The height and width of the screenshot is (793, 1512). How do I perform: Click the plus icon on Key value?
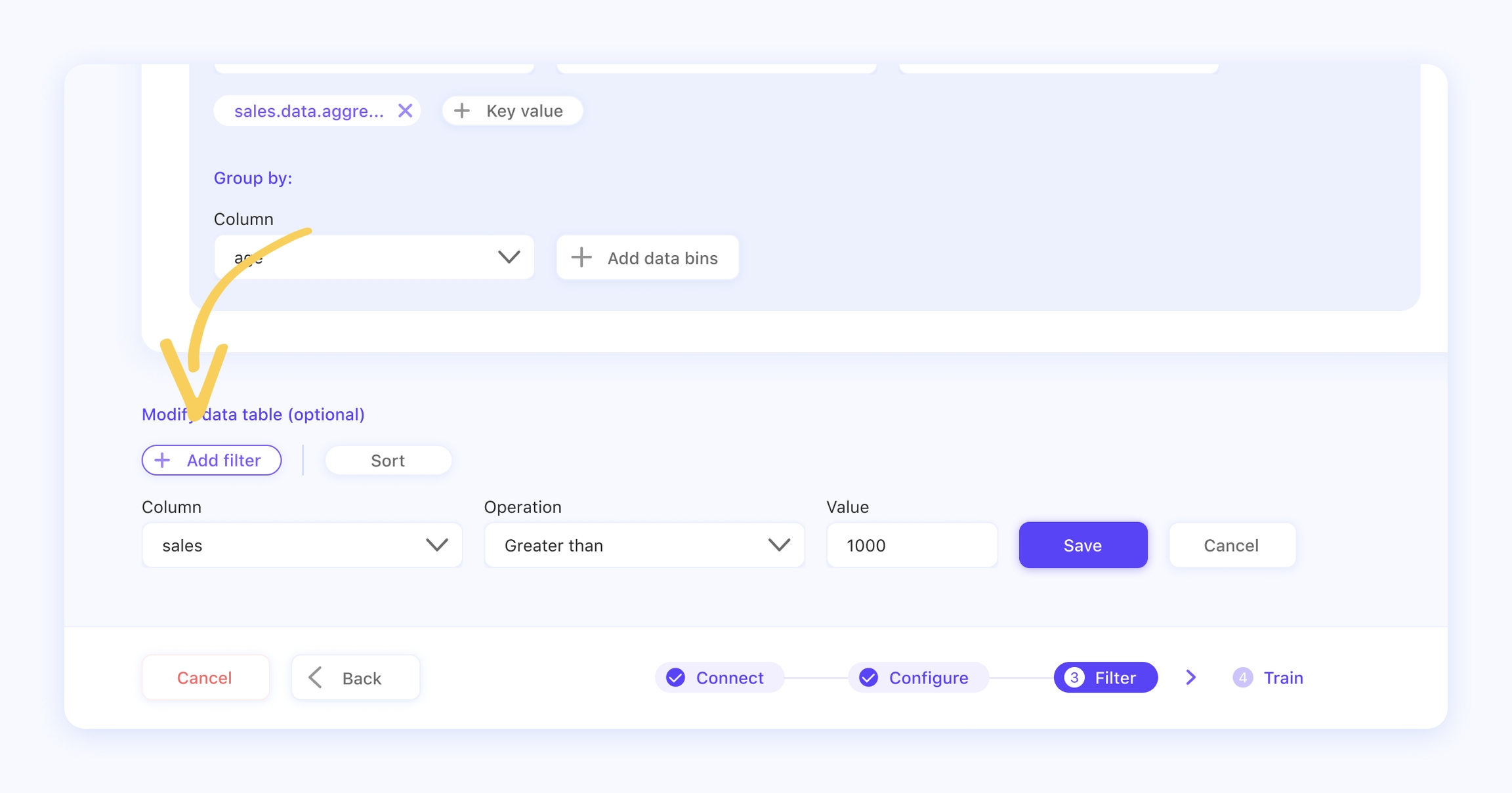(x=462, y=111)
